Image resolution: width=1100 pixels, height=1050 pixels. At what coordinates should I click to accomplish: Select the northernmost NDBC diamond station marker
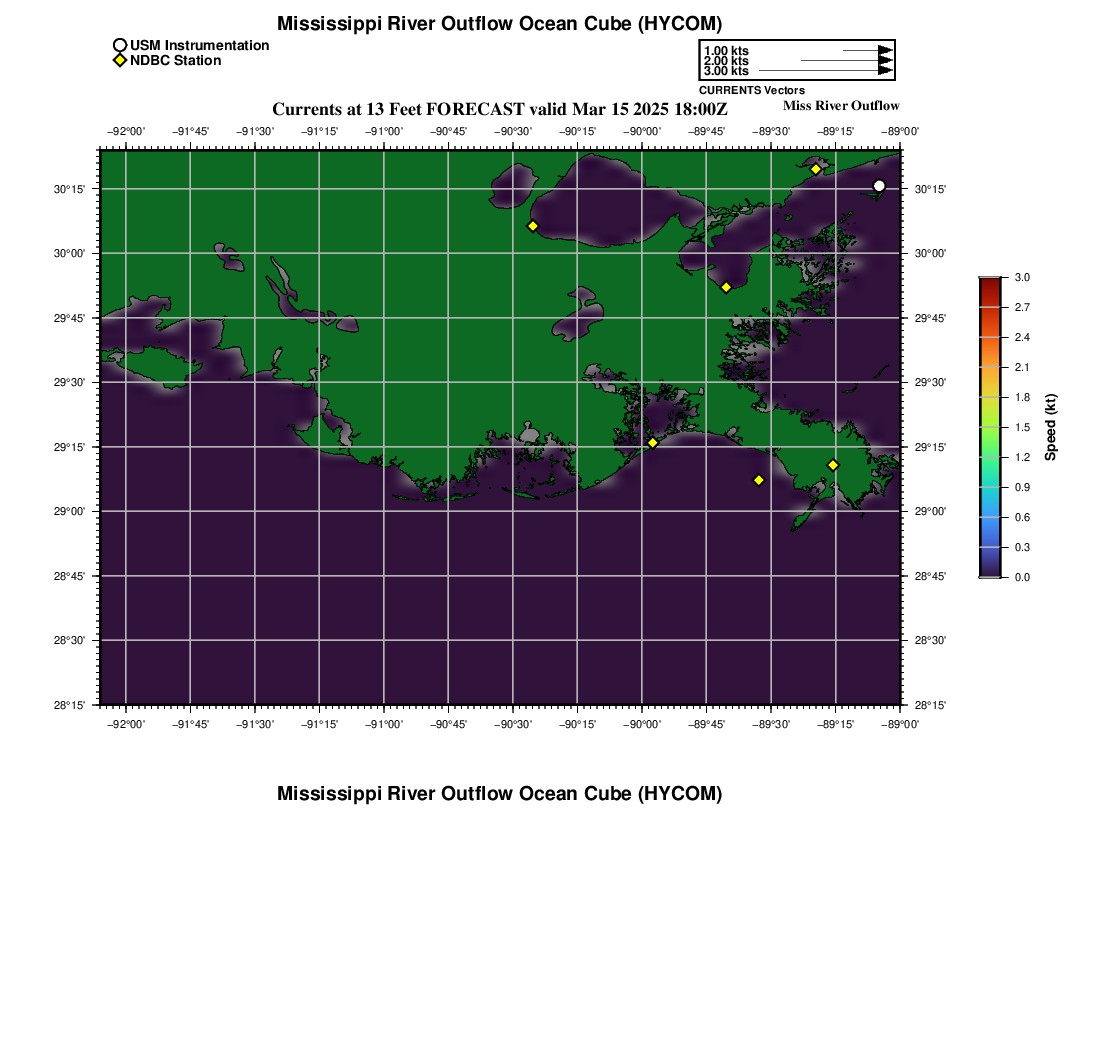pyautogui.click(x=816, y=169)
